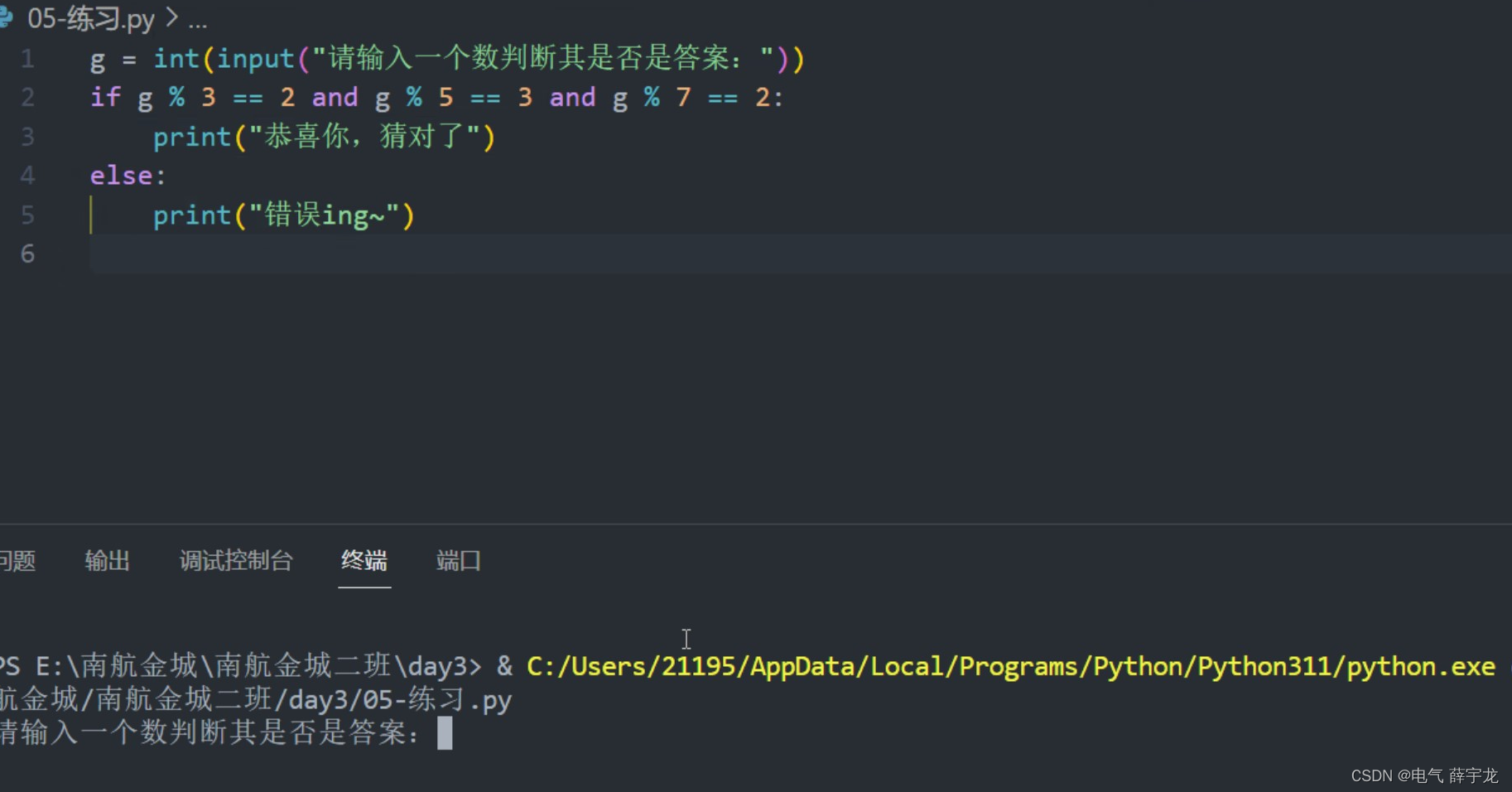The width and height of the screenshot is (1512, 792).
Task: Click the breadcrumb chevron separator
Action: point(172,17)
